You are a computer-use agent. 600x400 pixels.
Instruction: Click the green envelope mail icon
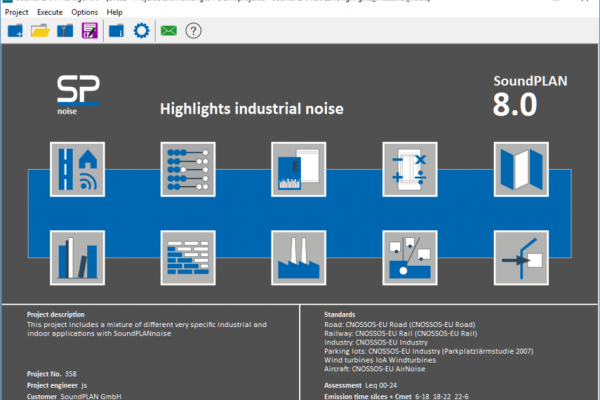point(168,31)
